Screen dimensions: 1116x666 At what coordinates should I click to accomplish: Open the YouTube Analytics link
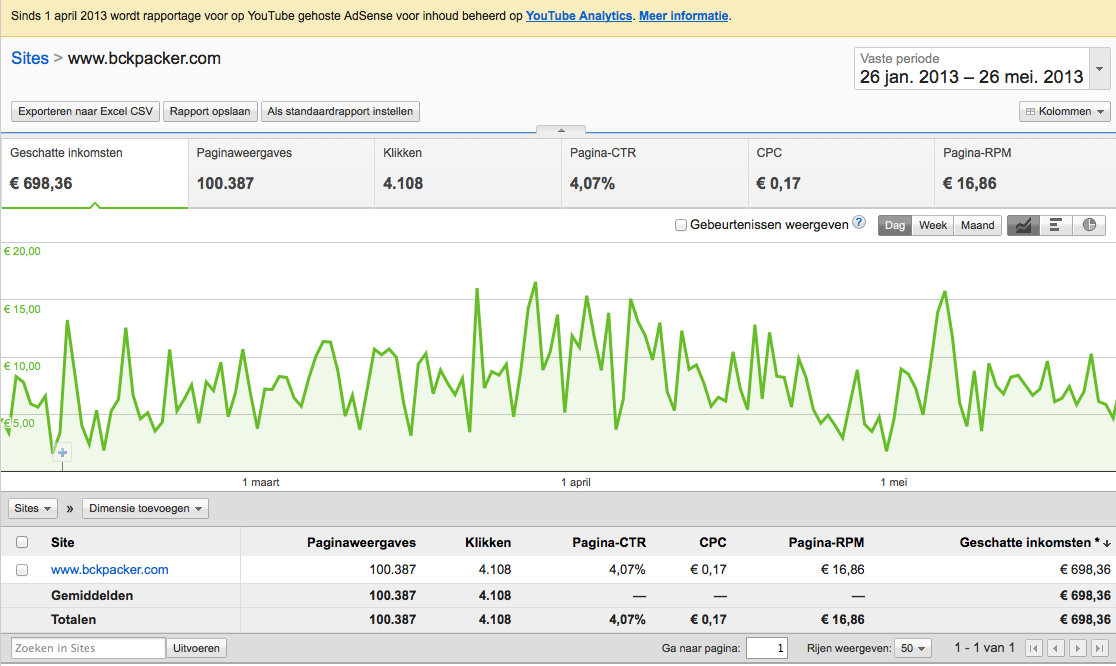pos(579,16)
